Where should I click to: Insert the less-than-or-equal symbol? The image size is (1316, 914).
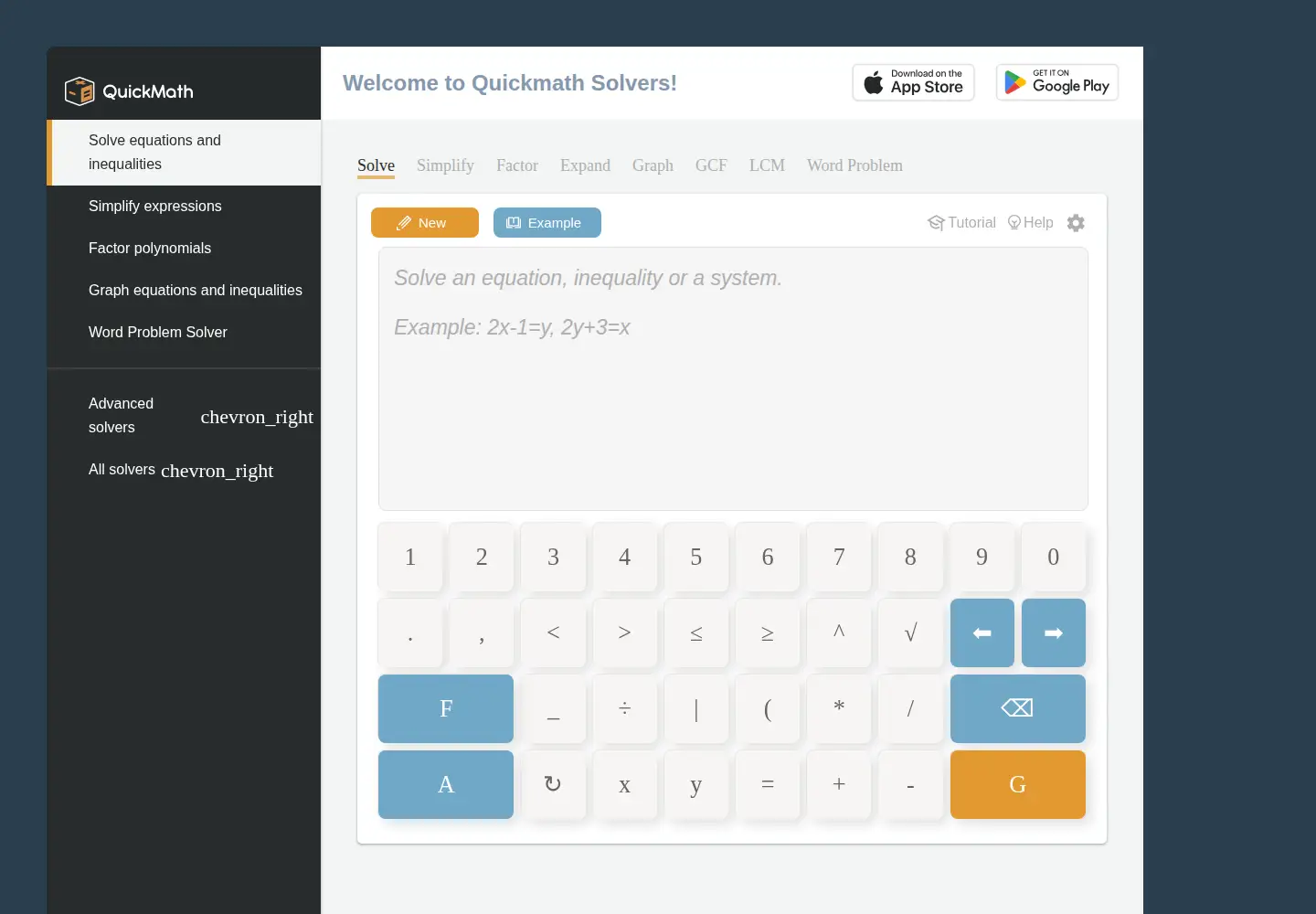click(x=696, y=632)
